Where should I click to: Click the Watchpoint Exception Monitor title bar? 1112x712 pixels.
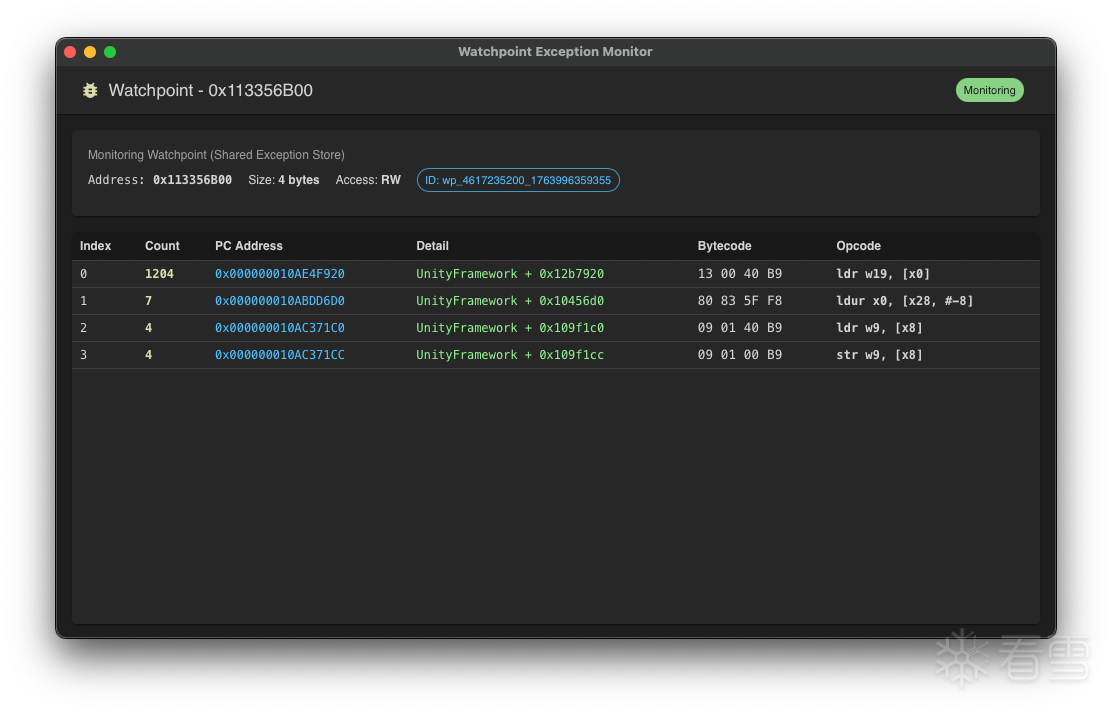[x=555, y=51]
